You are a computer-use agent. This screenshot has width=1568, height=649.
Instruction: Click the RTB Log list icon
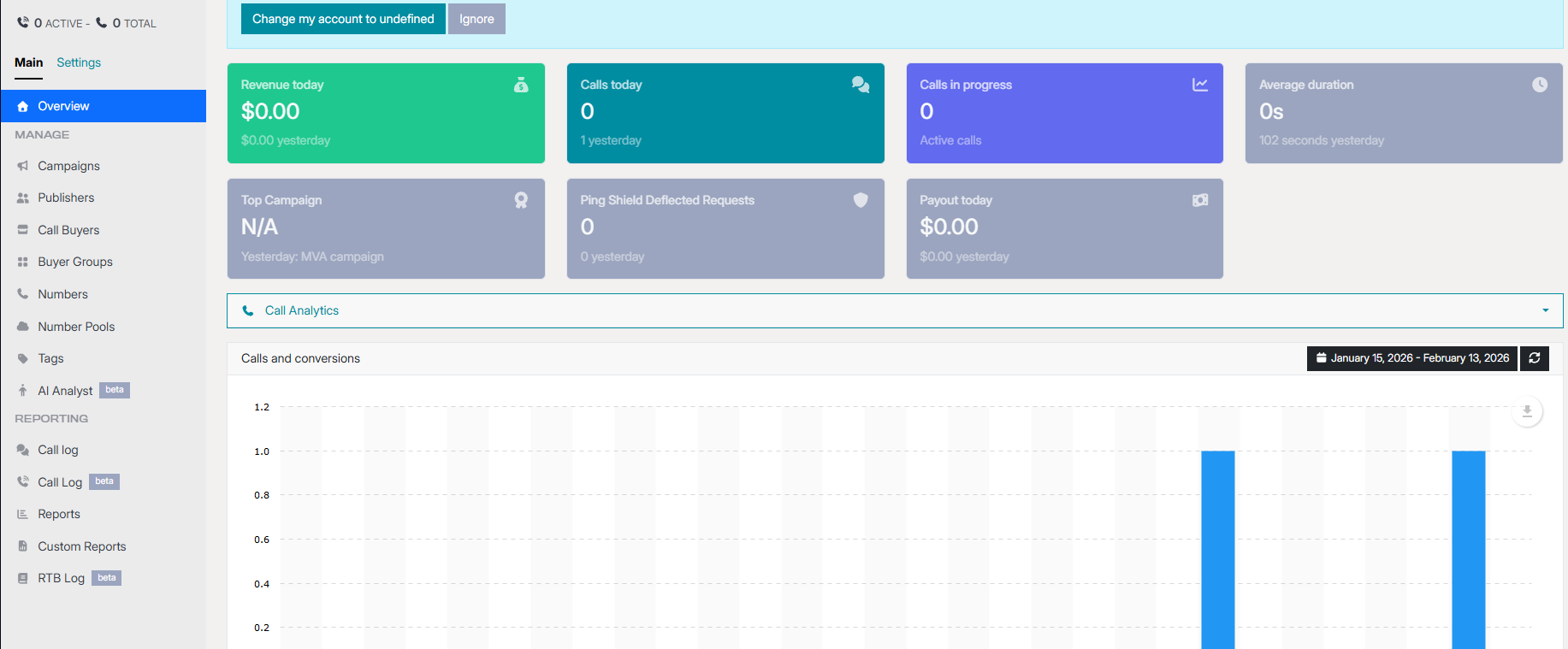[x=23, y=578]
